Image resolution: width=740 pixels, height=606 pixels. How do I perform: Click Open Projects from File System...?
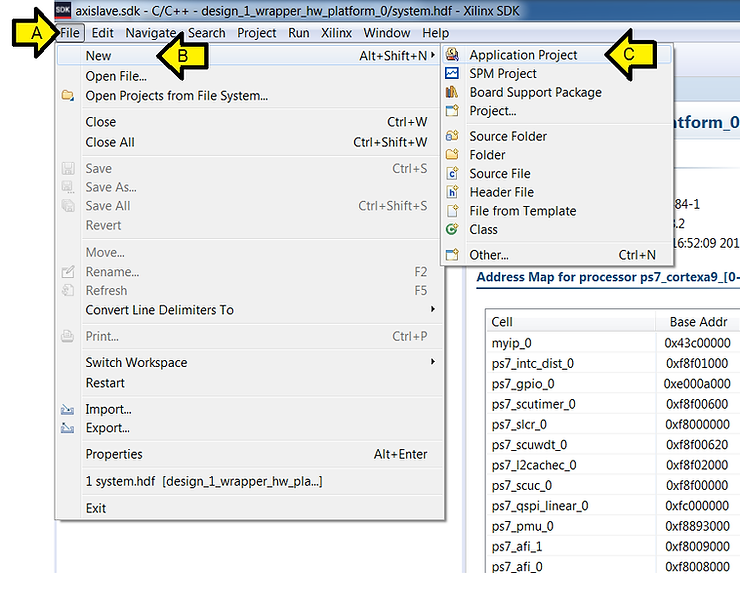tap(250, 96)
